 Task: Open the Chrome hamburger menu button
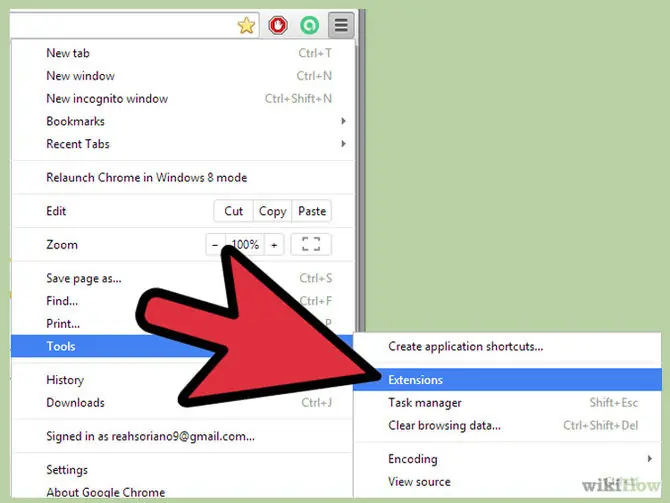coord(341,25)
